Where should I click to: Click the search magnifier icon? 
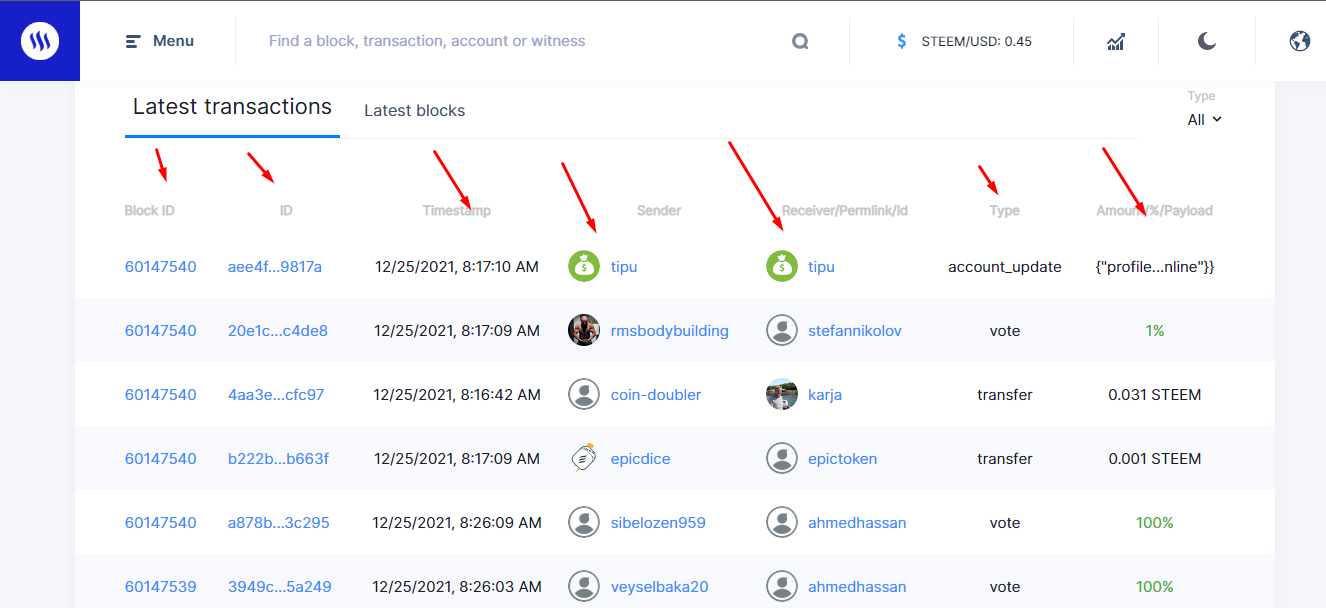[x=800, y=42]
